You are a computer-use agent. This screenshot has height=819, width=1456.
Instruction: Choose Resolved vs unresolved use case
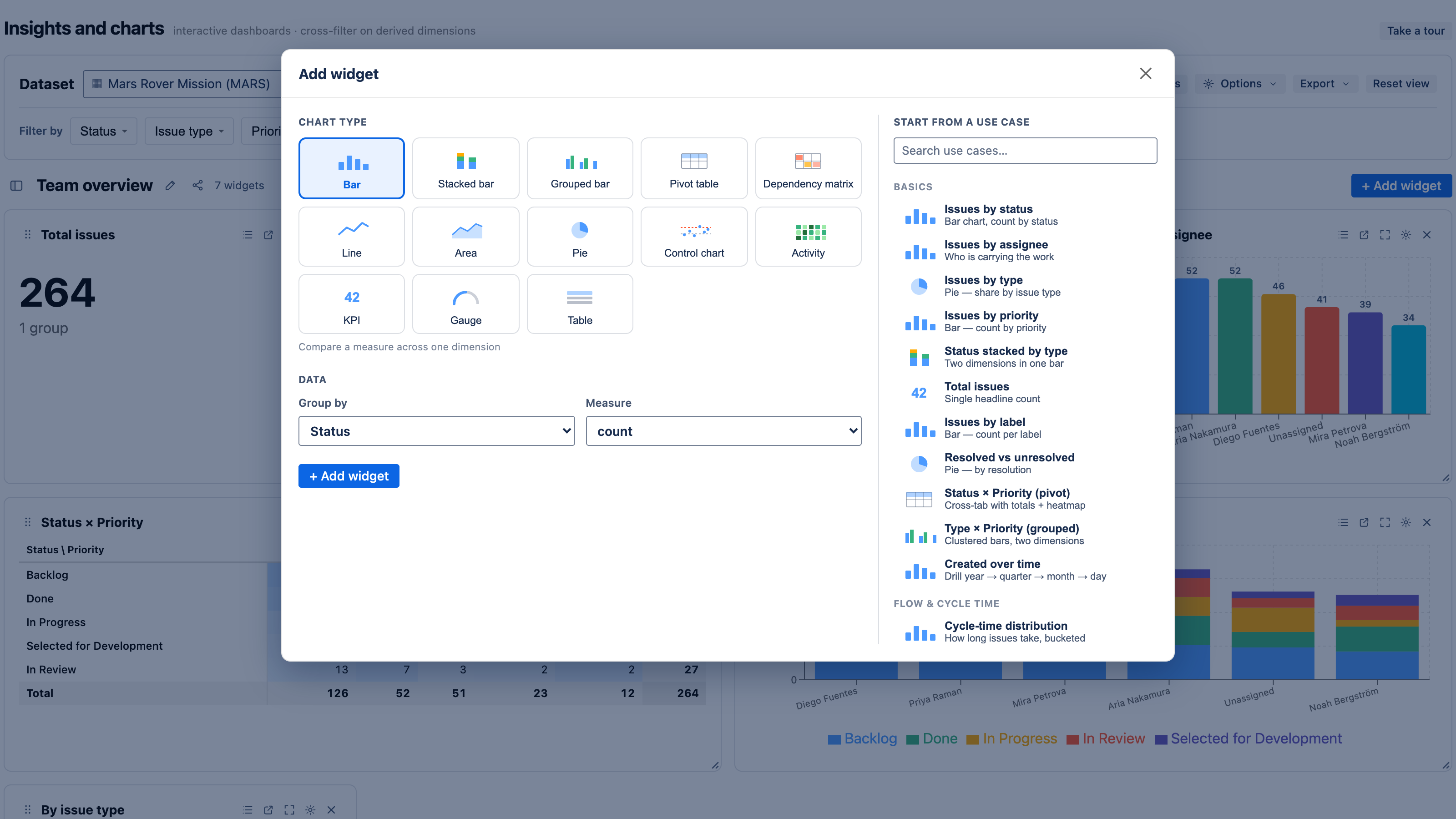pyautogui.click(x=1025, y=464)
